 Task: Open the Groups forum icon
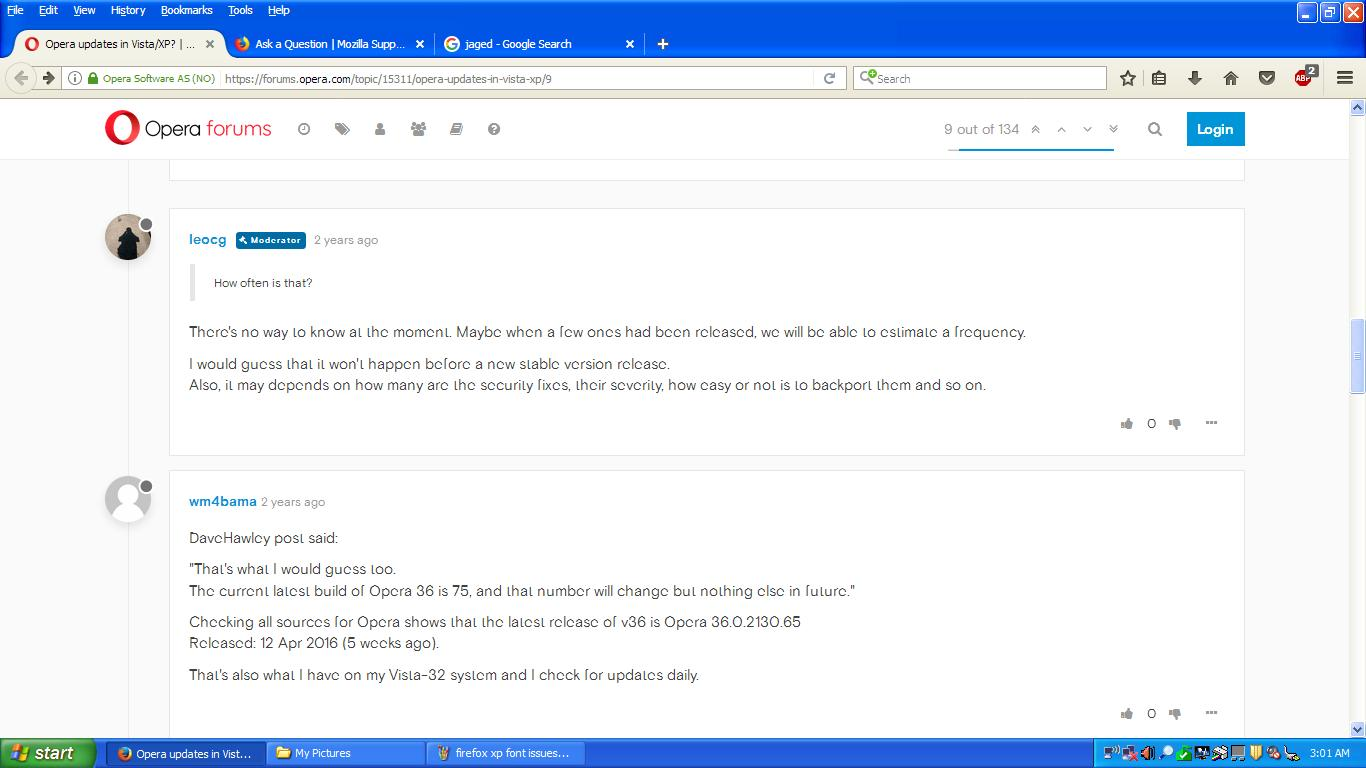pyautogui.click(x=418, y=129)
